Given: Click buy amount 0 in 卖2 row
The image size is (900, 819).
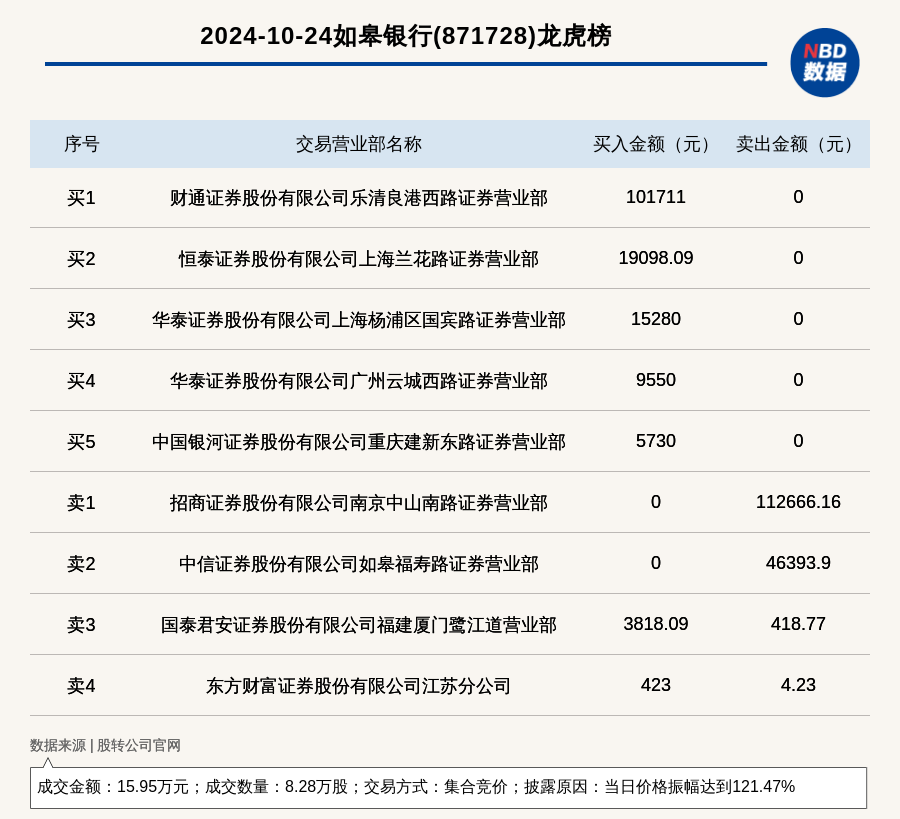Looking at the screenshot, I should coord(655,563).
